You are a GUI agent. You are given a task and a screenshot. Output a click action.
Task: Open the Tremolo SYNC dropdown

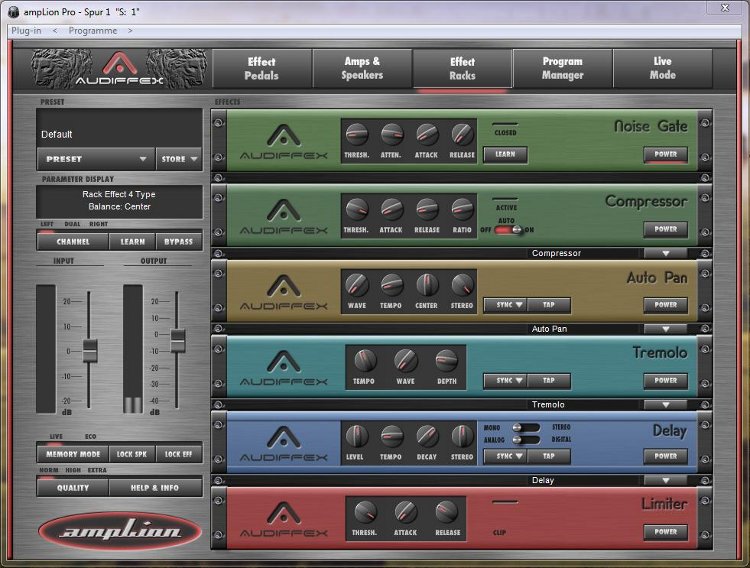(506, 380)
